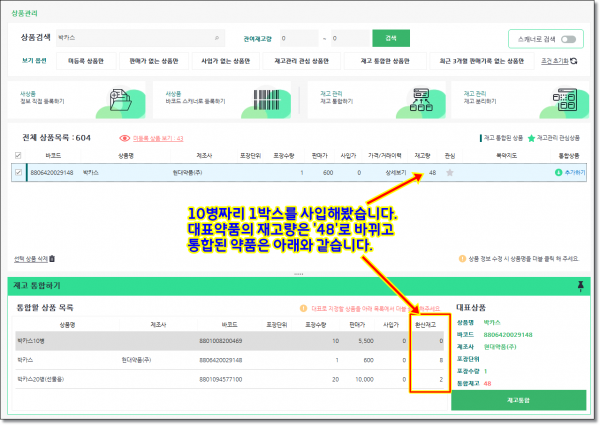Click the green 재고통합 button
Screen dimensions: 600x425
coord(523,399)
